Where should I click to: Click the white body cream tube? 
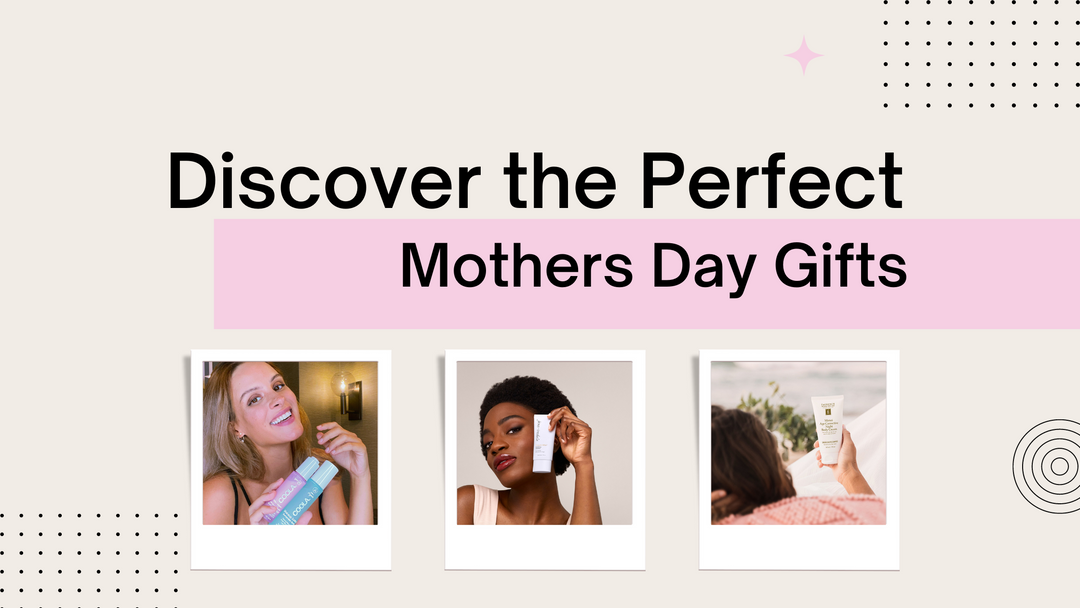point(826,426)
